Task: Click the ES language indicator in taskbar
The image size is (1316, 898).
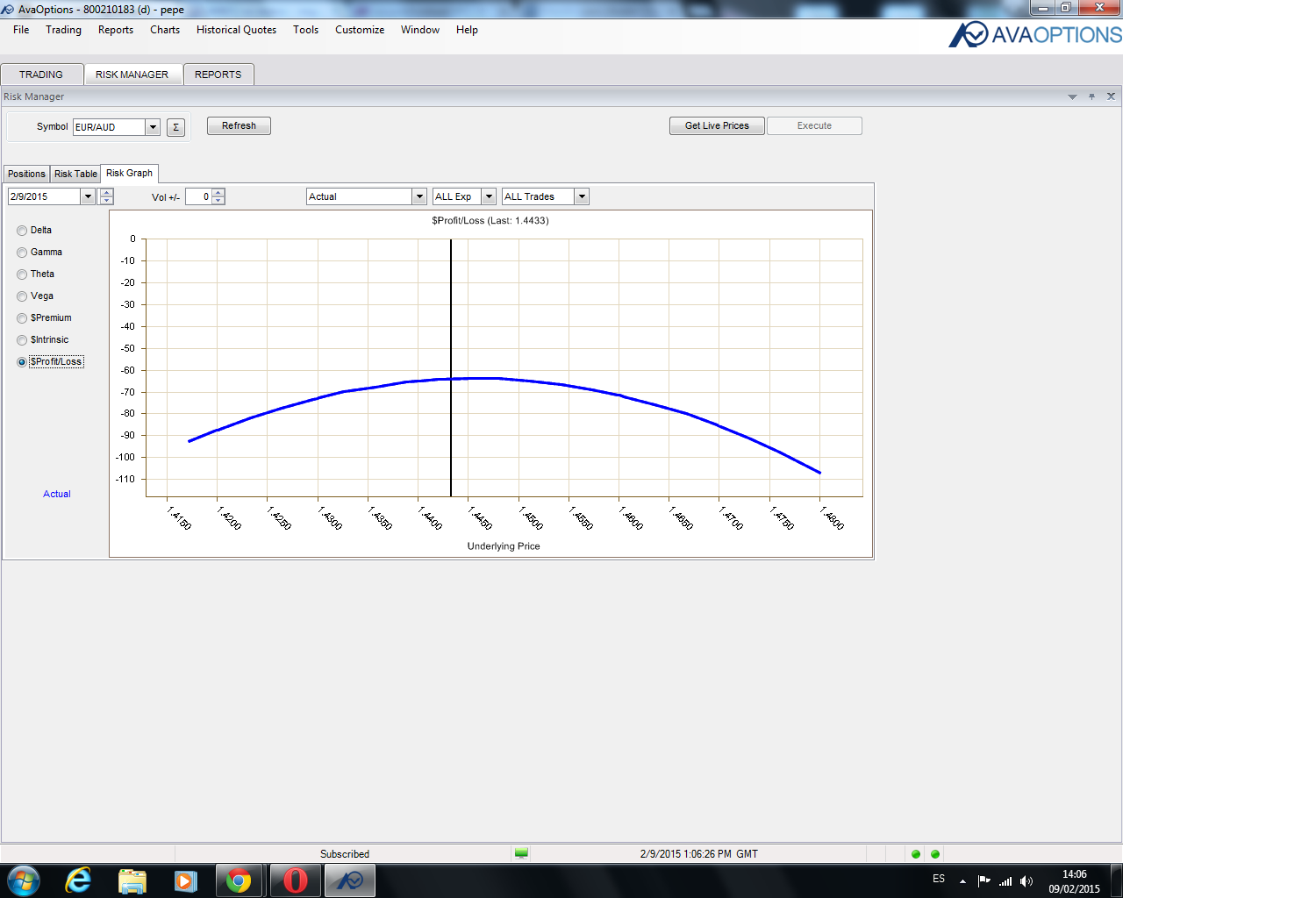Action: point(939,879)
